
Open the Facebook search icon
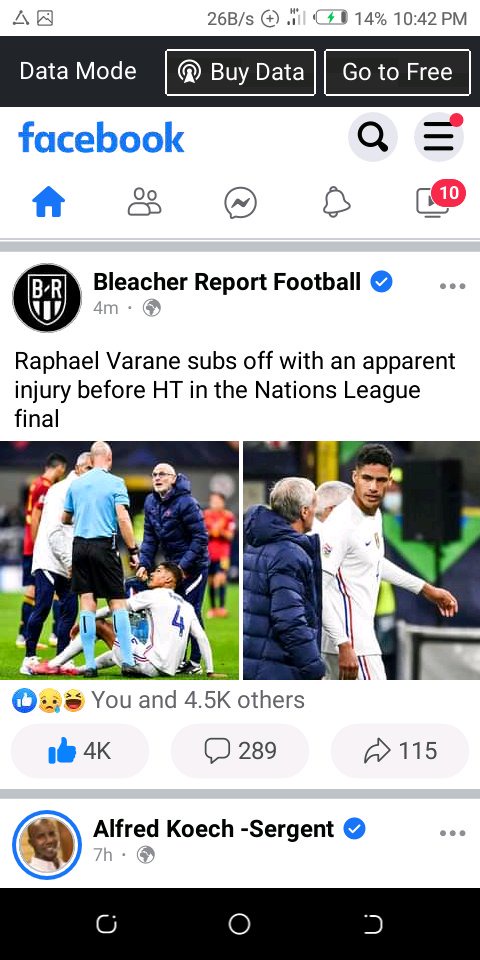[x=372, y=137]
